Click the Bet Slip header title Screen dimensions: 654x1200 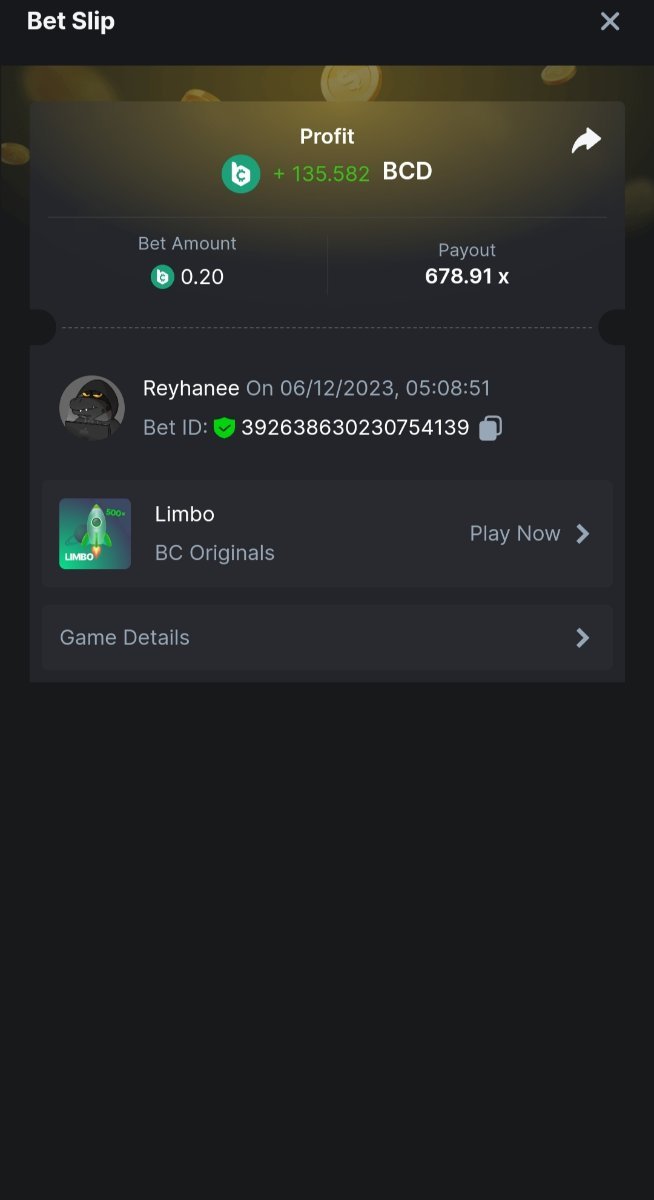click(71, 21)
